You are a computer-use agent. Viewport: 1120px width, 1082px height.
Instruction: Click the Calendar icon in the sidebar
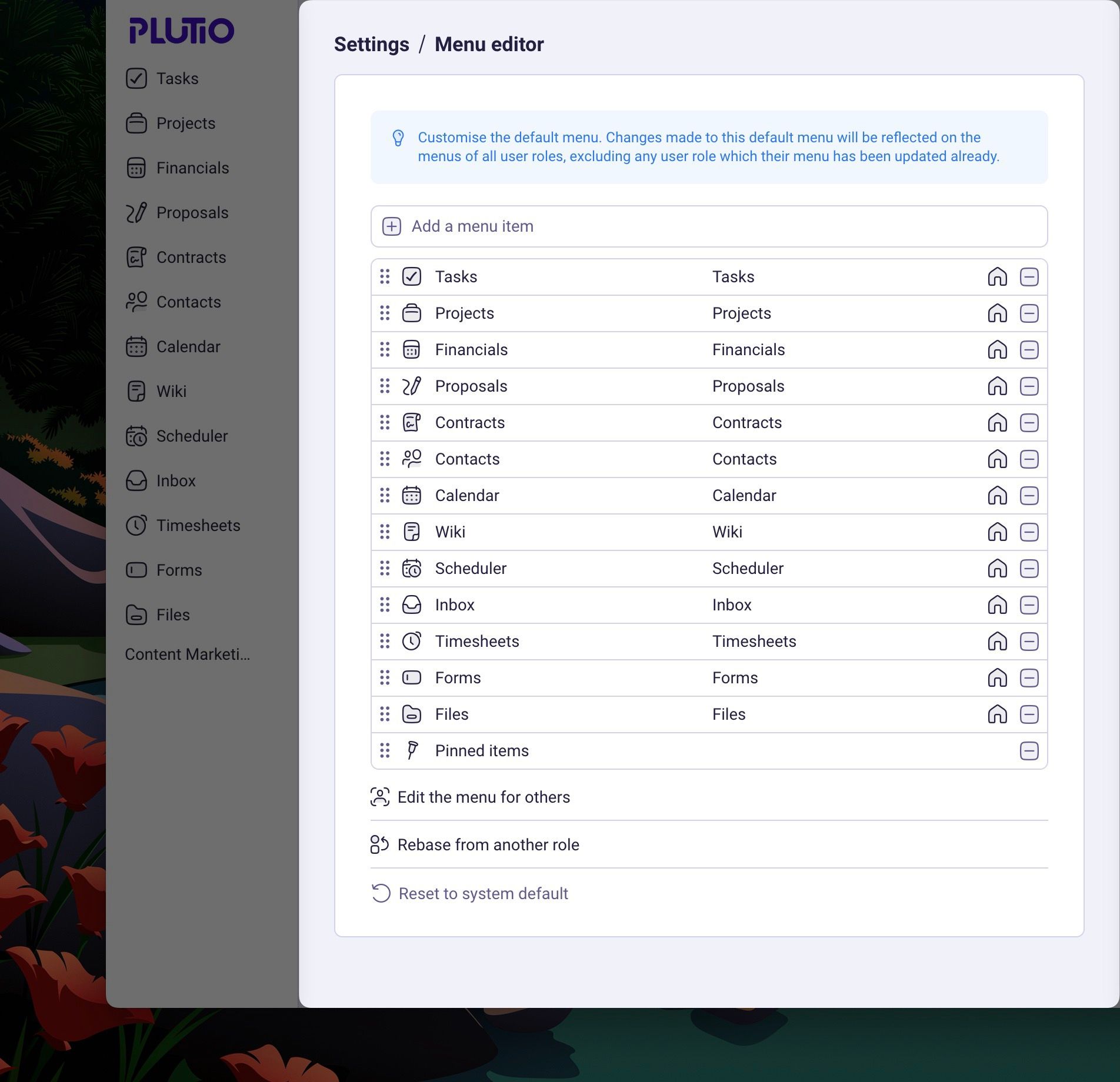tap(137, 347)
